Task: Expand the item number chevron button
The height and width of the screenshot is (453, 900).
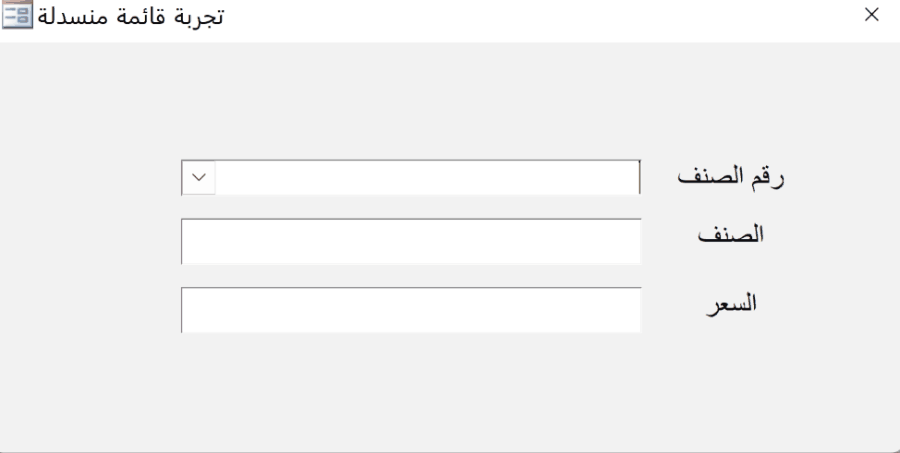Action: [199, 177]
